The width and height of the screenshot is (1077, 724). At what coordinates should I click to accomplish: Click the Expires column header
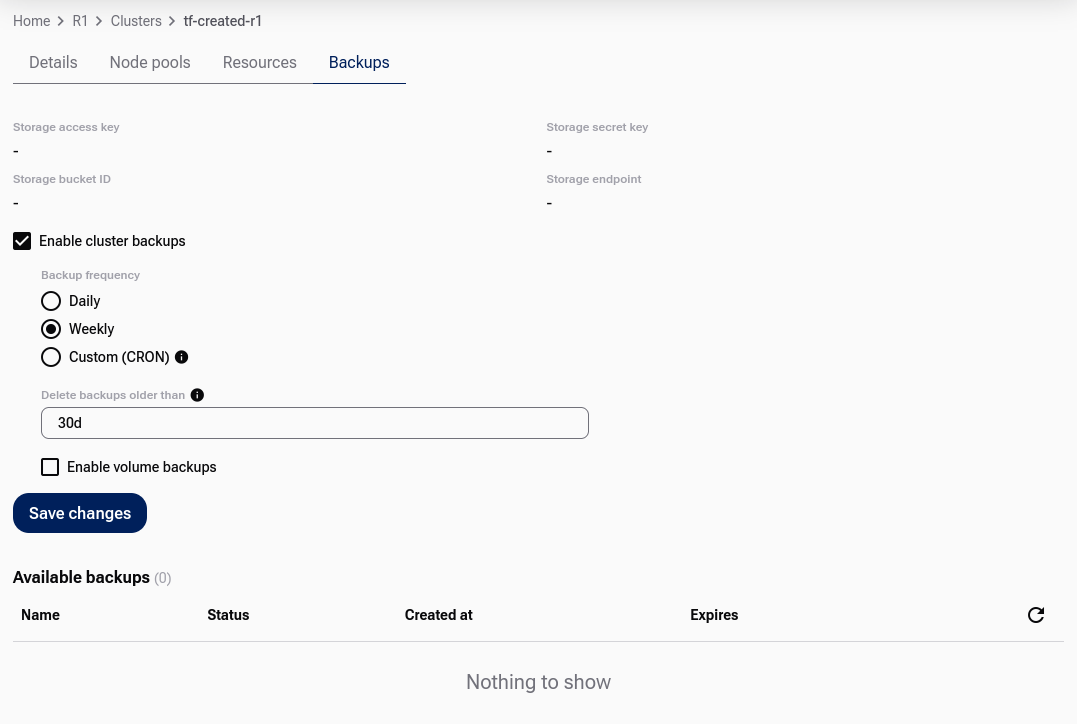pos(714,615)
